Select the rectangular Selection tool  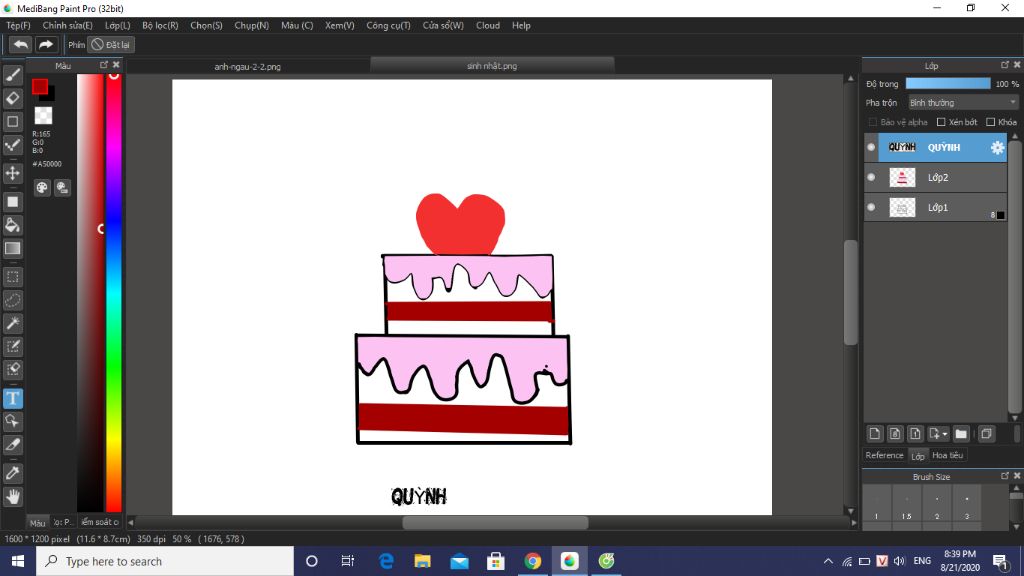pos(12,277)
